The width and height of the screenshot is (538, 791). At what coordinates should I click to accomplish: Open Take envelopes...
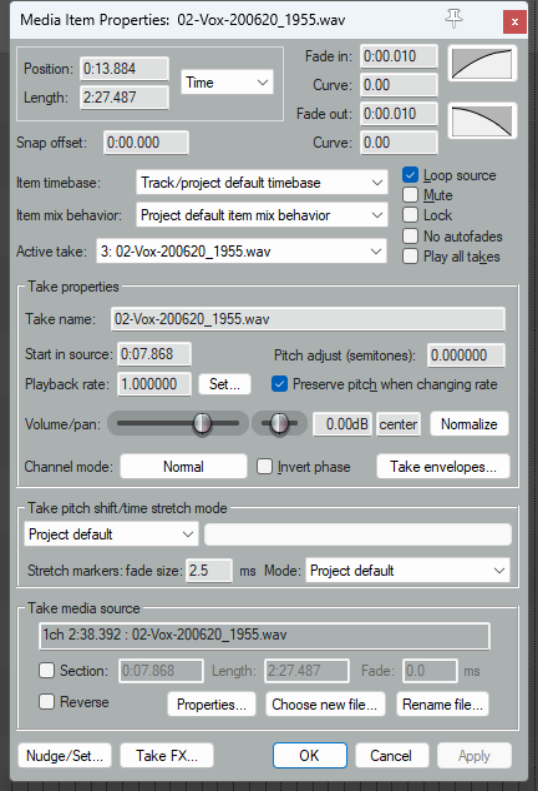pos(443,467)
